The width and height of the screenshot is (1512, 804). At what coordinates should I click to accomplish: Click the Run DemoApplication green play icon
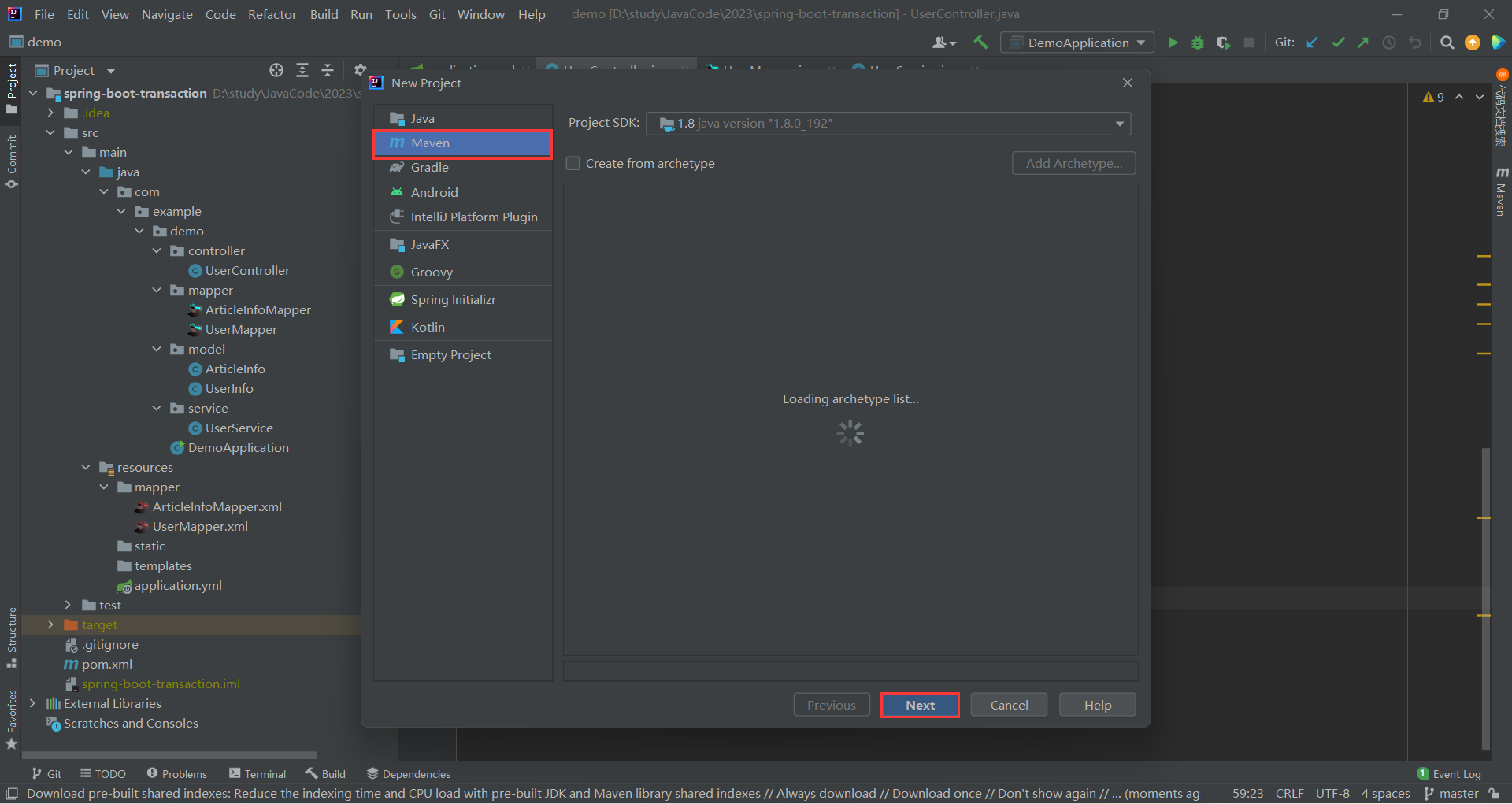tap(1173, 43)
